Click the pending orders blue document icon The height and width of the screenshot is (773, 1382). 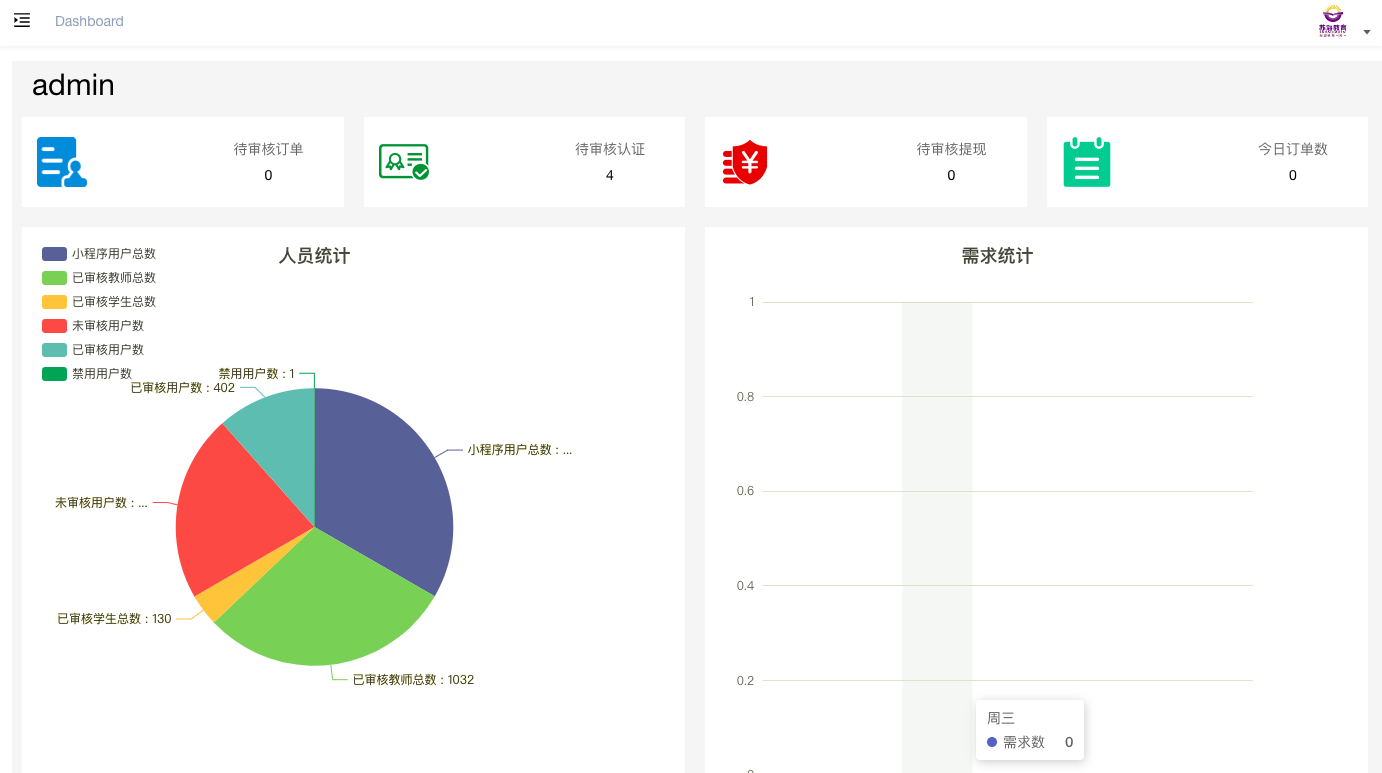[x=62, y=162]
